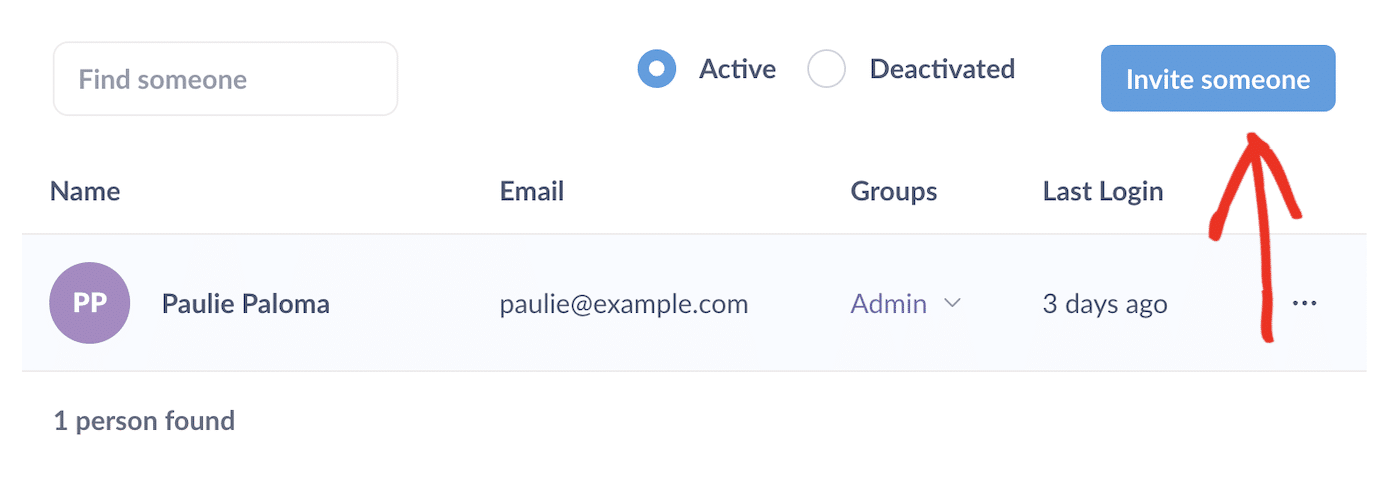Click the Email column header
The width and height of the screenshot is (1400, 496).
click(532, 191)
